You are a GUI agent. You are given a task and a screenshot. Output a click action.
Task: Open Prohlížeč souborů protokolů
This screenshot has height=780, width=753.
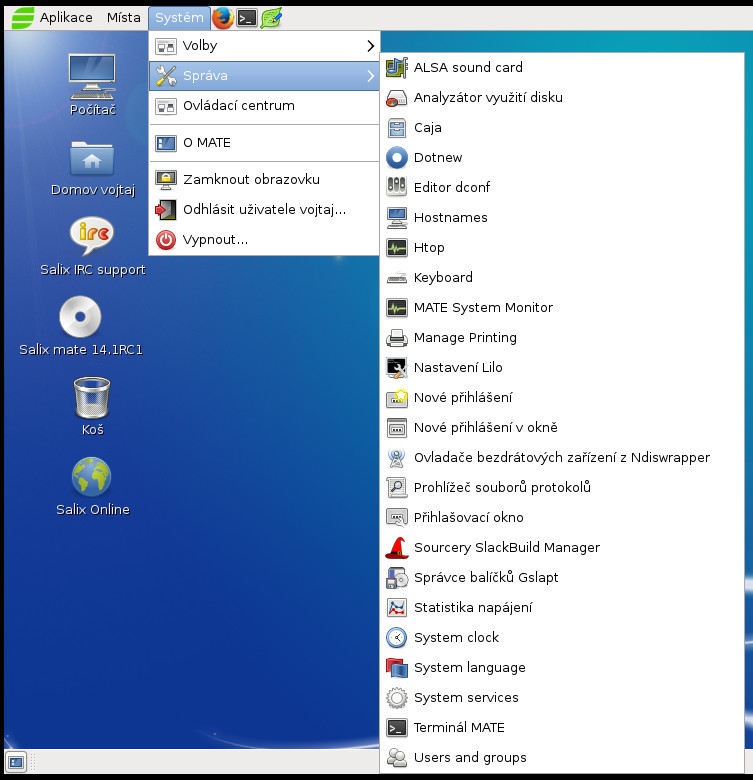coord(562,488)
